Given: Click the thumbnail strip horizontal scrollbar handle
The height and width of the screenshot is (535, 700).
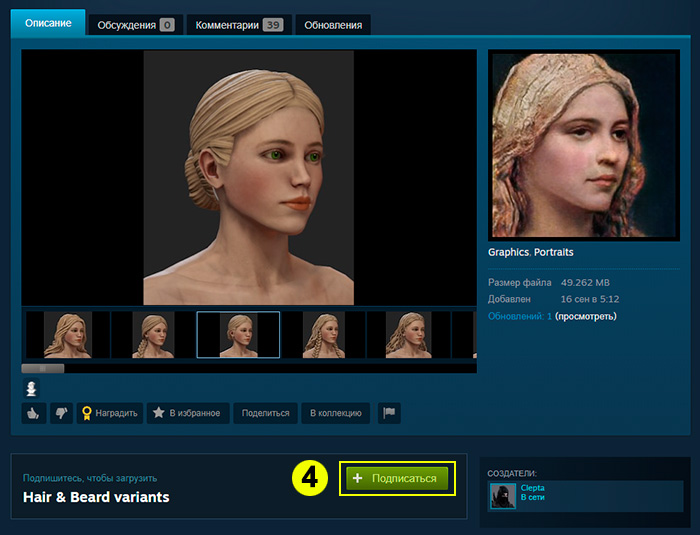Looking at the screenshot, I should [43, 368].
